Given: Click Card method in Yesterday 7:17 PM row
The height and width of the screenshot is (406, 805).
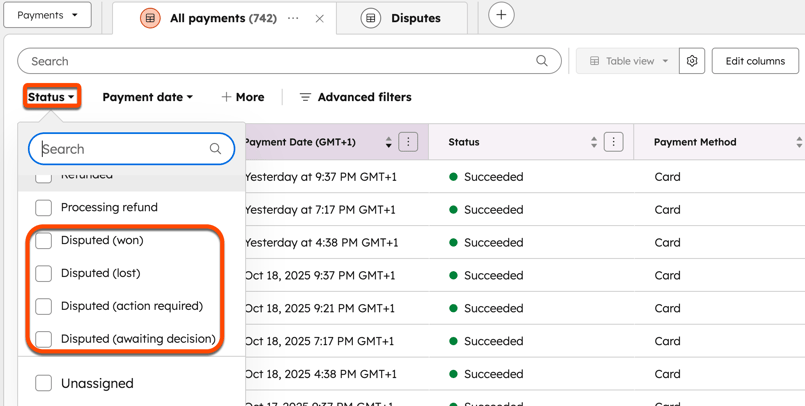Looking at the screenshot, I should 667,210.
